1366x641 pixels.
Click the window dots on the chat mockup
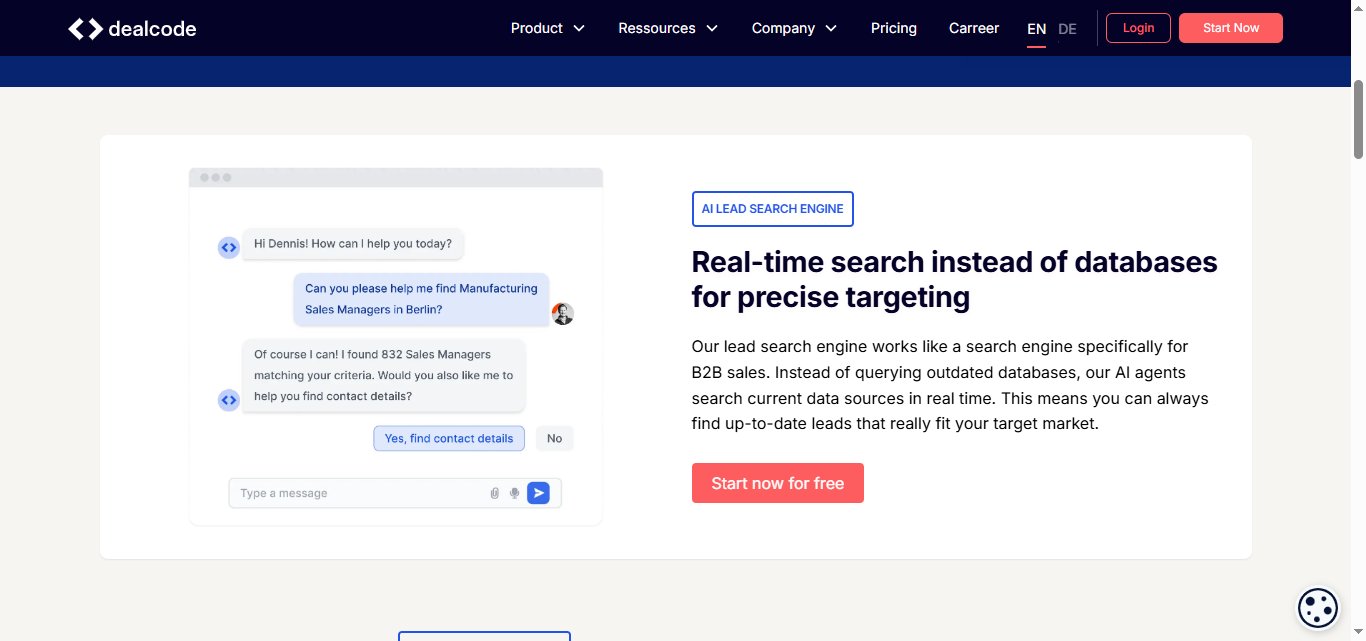(x=215, y=176)
